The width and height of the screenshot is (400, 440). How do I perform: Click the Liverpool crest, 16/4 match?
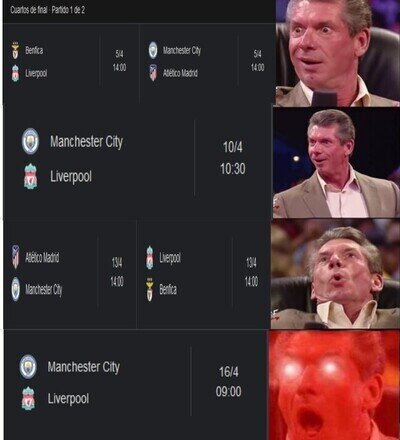click(28, 398)
